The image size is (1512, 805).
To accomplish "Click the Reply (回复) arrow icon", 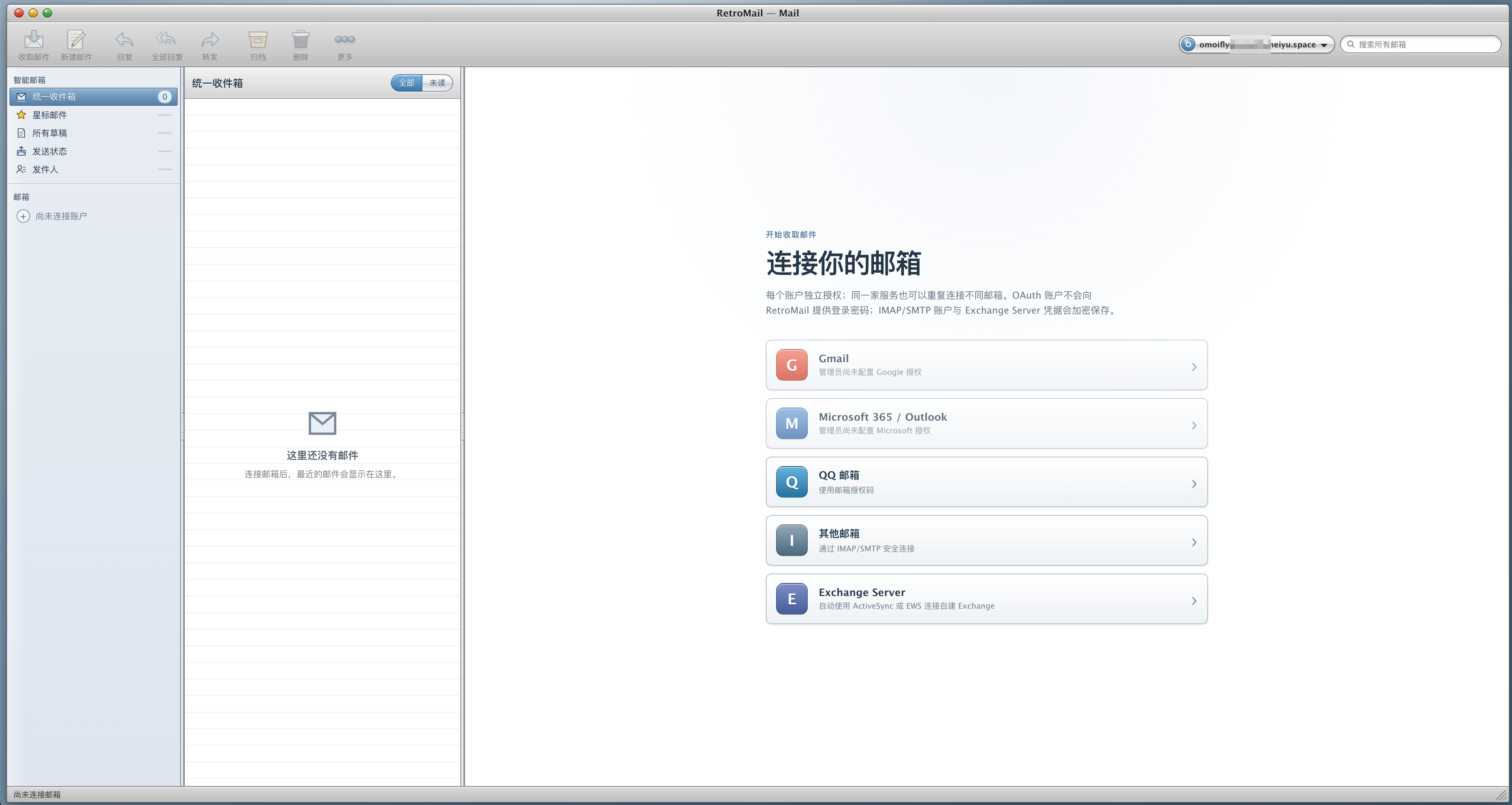I will (x=124, y=39).
